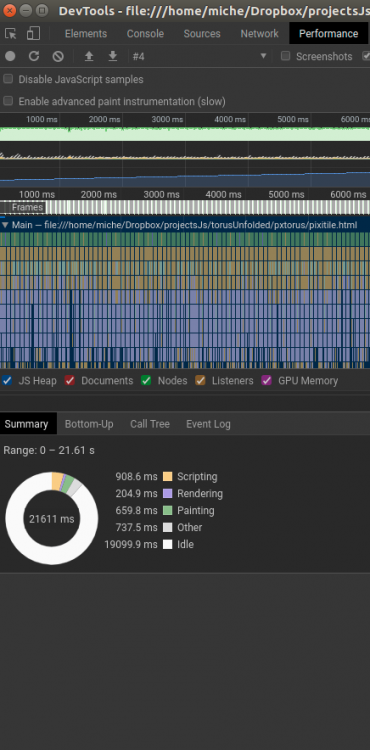Open the Bottom-Up tab
370x750 pixels.
pyautogui.click(x=89, y=424)
